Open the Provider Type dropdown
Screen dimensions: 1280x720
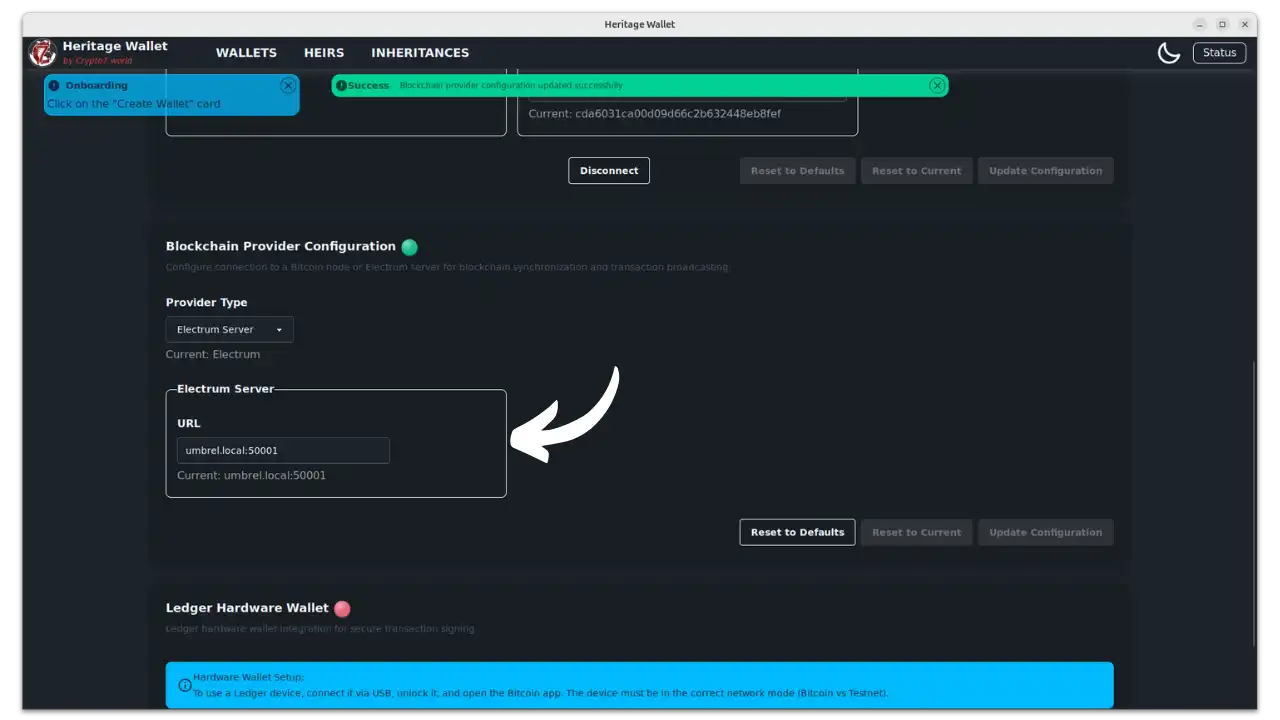pyautogui.click(x=229, y=330)
